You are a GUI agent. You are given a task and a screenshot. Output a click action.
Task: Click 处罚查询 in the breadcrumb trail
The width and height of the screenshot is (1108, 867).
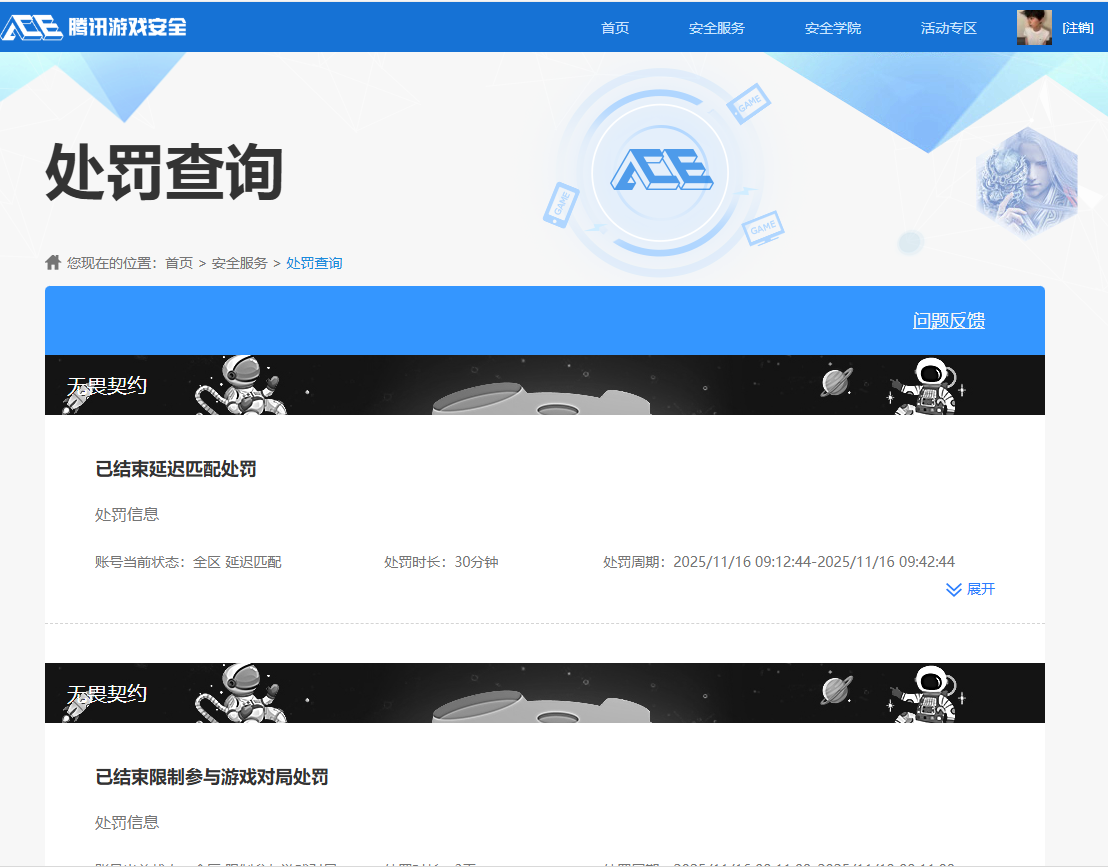point(314,263)
